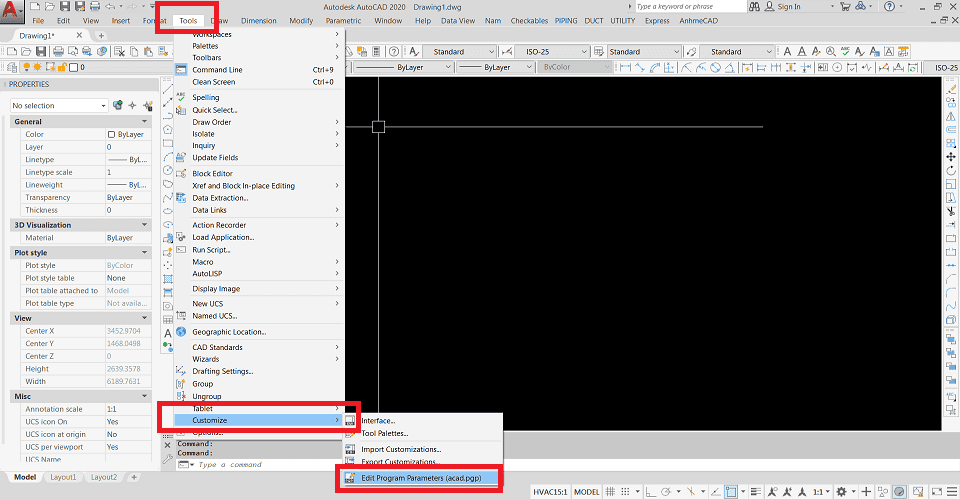Click the Text Style icon before Standard dropdown
Screen dimensions: 960x500
point(414,51)
